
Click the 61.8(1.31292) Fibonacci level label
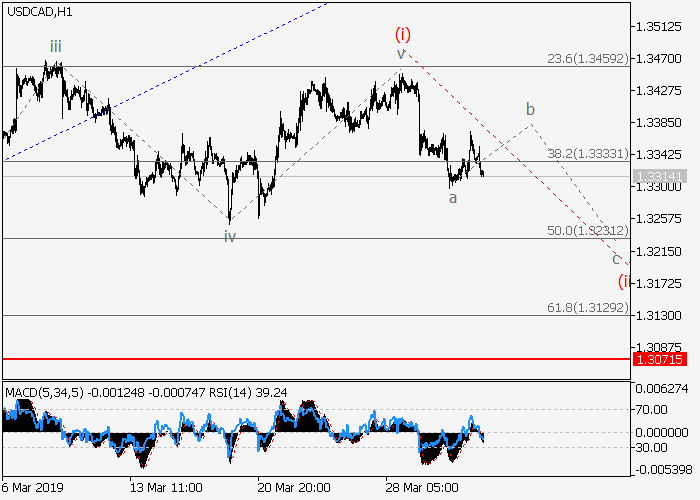(x=589, y=307)
